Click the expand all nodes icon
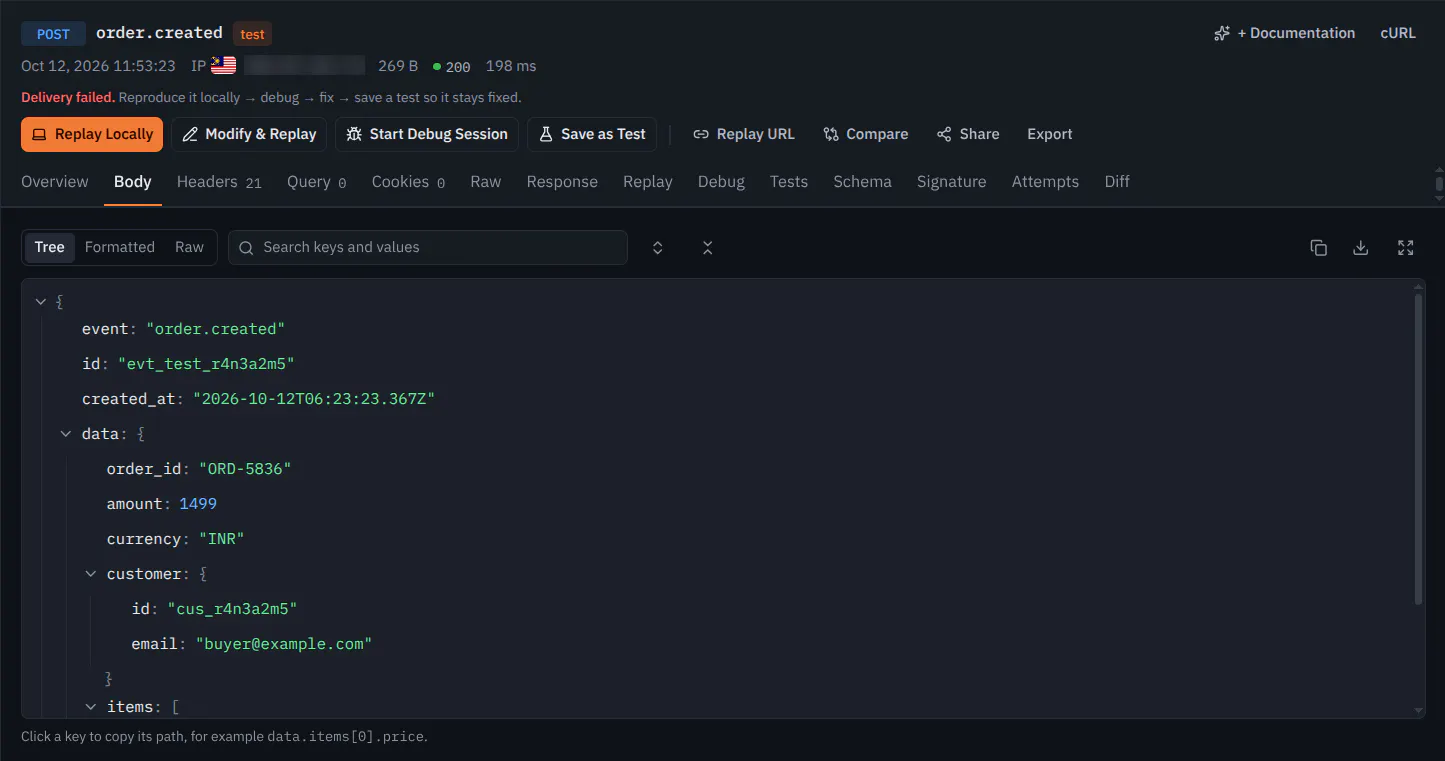 point(658,248)
